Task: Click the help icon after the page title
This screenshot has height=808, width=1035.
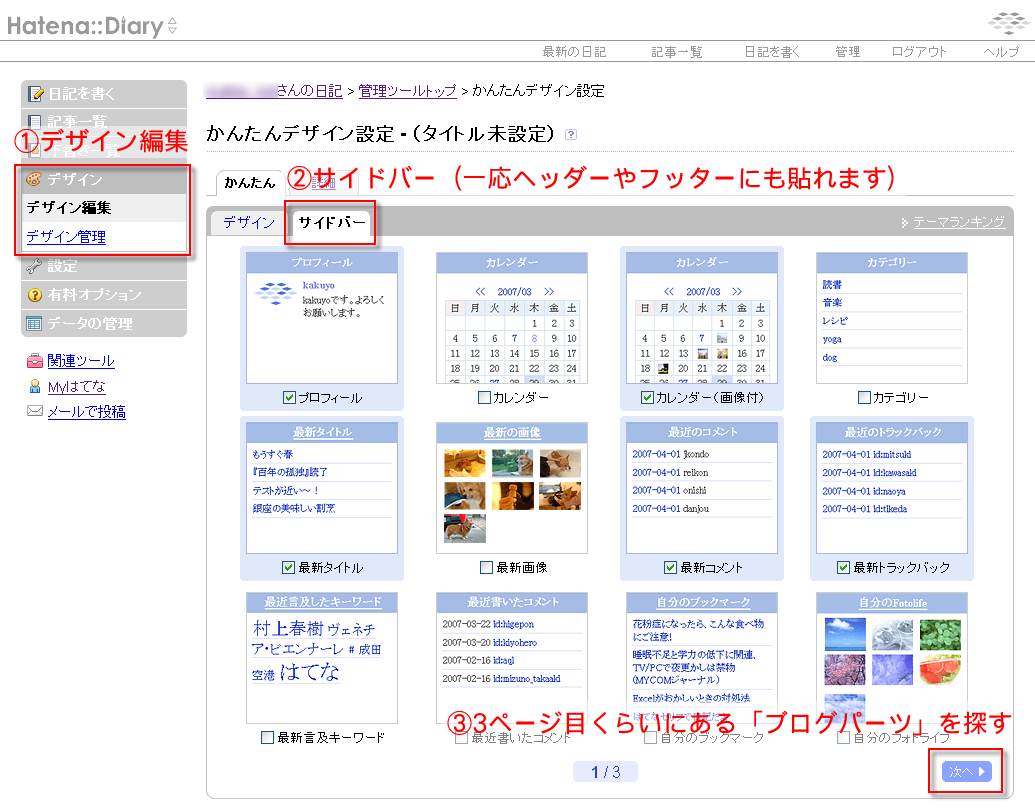Action: pos(571,134)
